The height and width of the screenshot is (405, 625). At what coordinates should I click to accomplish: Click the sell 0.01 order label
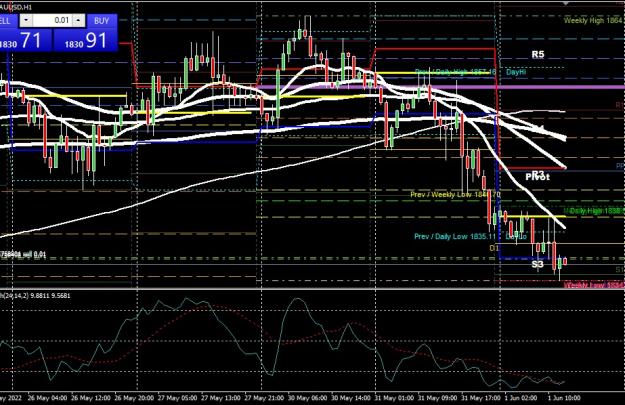point(23,254)
